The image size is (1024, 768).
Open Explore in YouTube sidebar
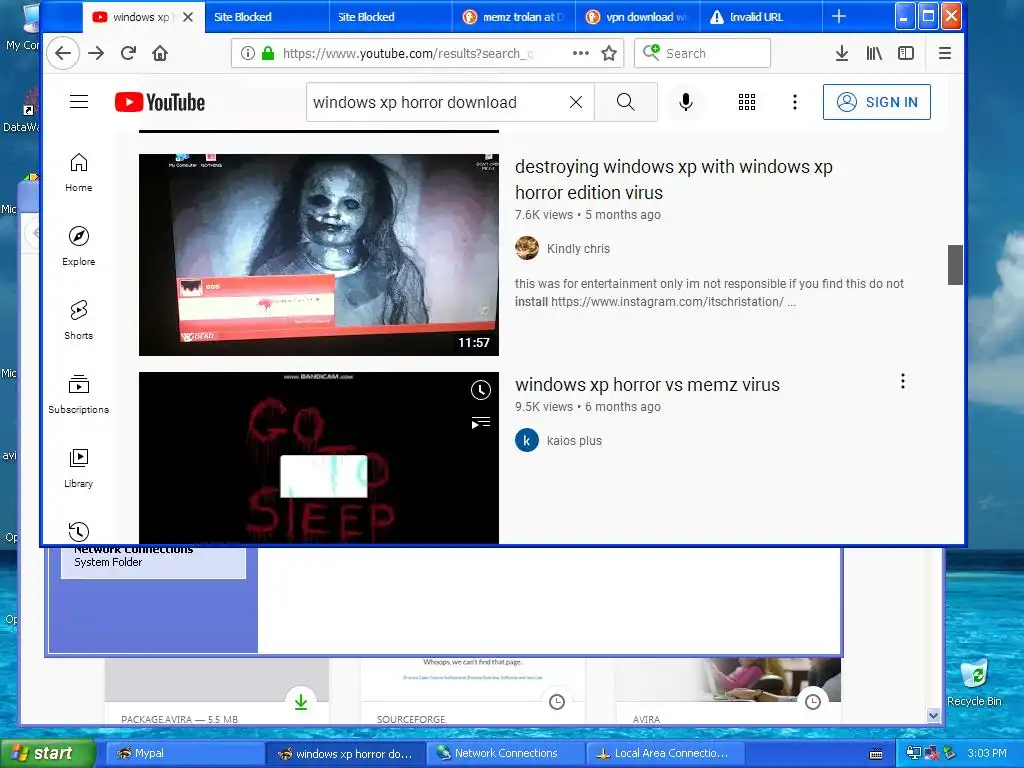(x=78, y=246)
